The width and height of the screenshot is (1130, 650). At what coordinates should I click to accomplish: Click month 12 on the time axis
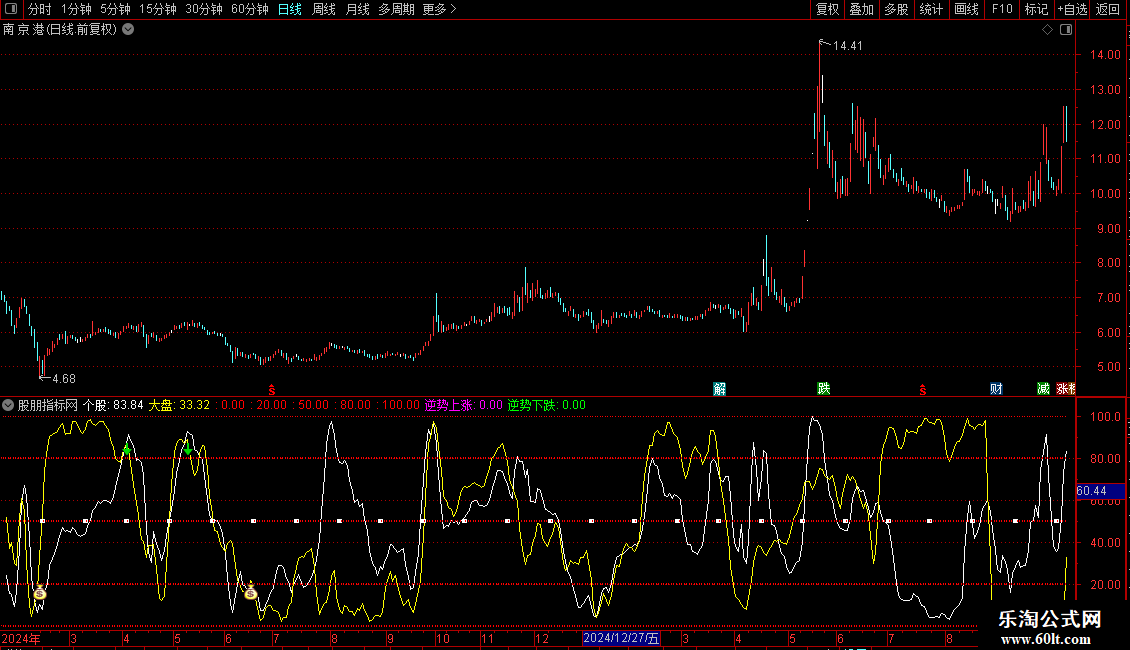tap(542, 638)
